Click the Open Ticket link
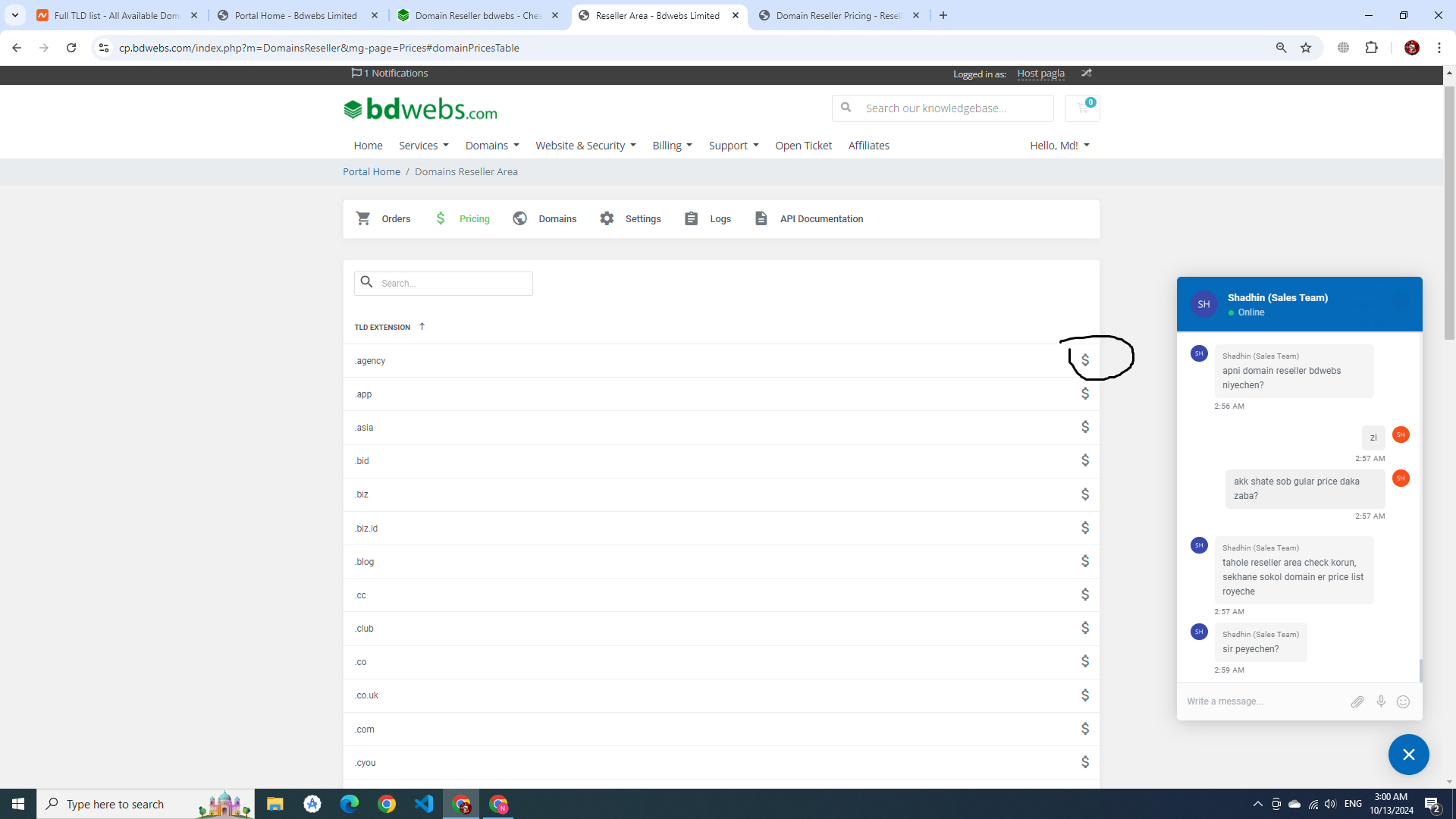The image size is (1456, 819). pos(803,146)
